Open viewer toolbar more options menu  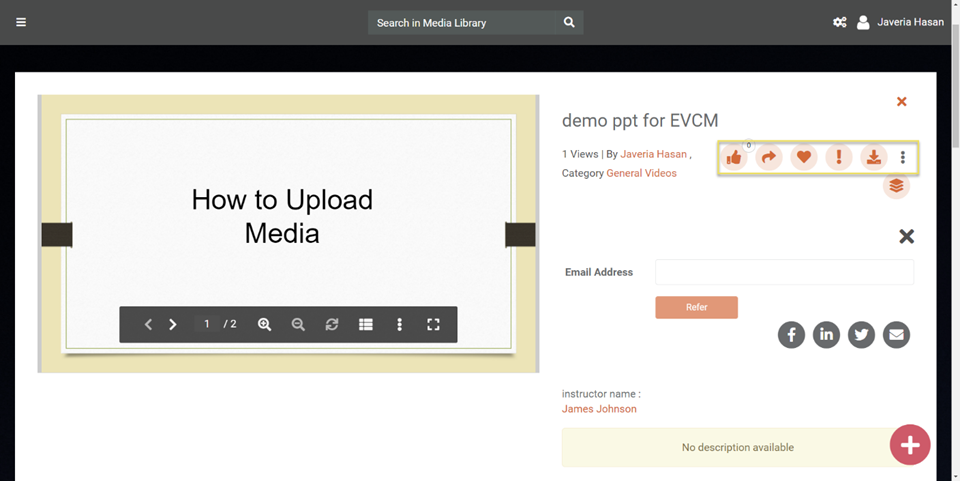399,325
